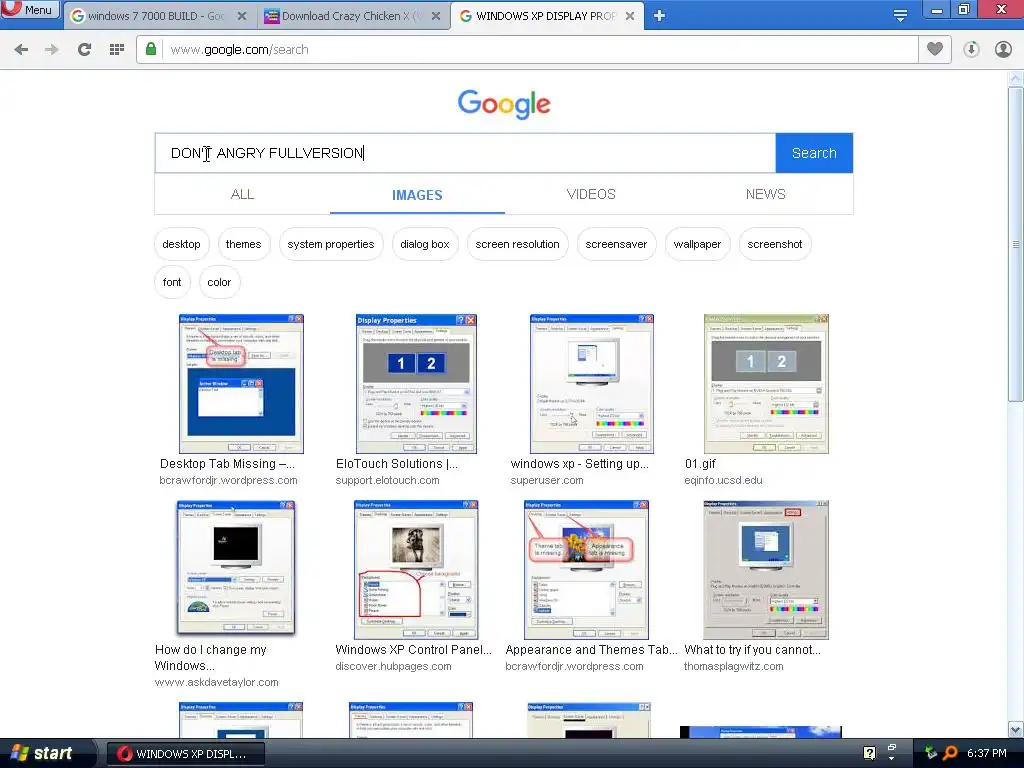1024x768 pixels.
Task: Click the Desktop Tab Missing title link
Action: [x=227, y=464]
